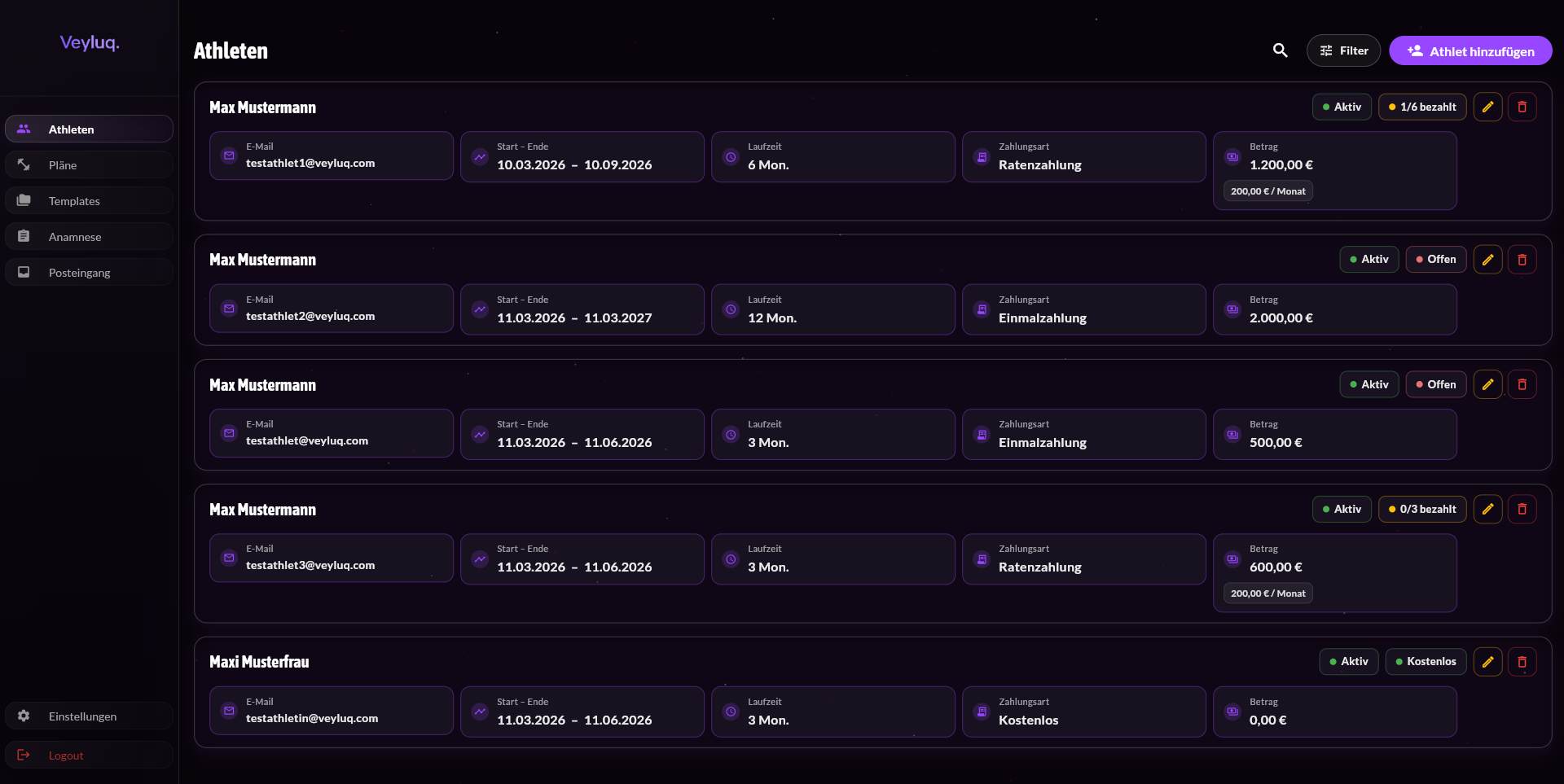
Task: Click trash icon for testathlet@veyluq.com
Action: [x=1522, y=384]
